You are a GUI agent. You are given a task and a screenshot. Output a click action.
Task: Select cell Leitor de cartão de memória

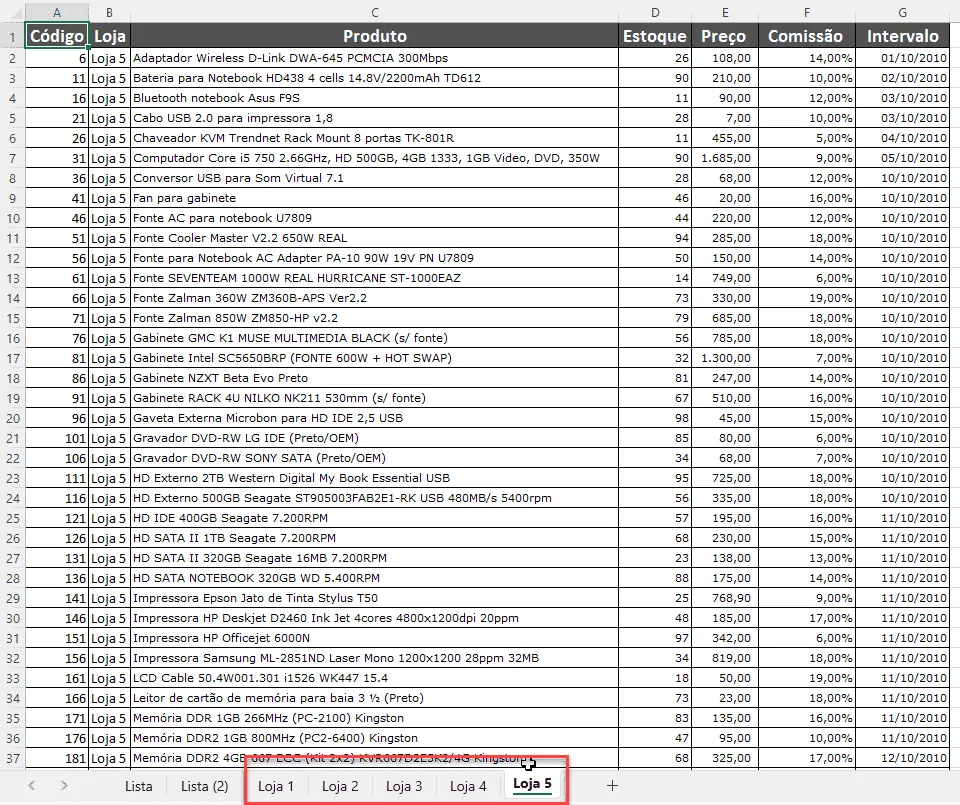coord(375,698)
